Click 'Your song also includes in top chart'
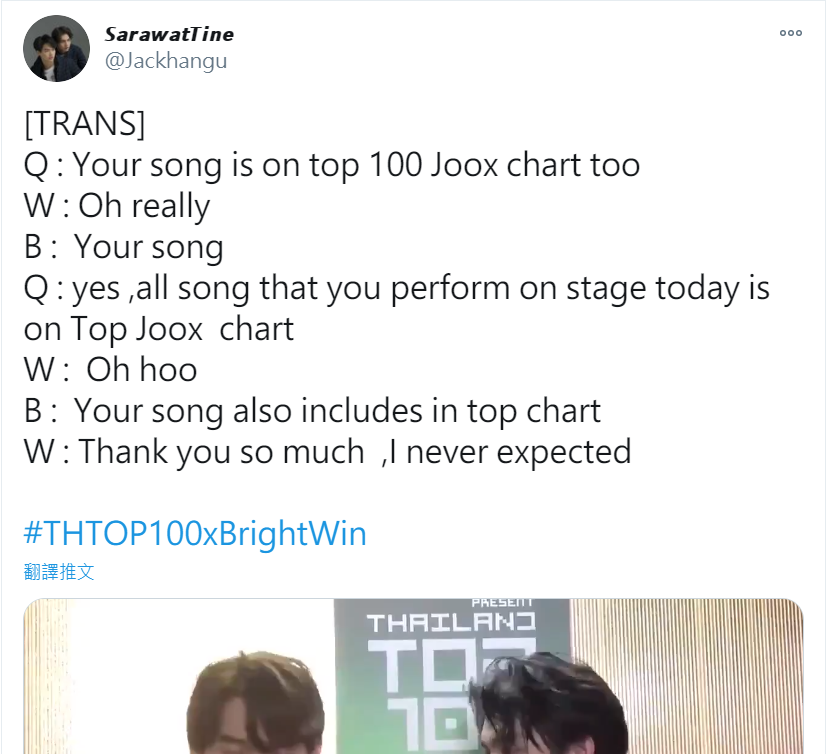The height and width of the screenshot is (754, 826). [x=337, y=411]
